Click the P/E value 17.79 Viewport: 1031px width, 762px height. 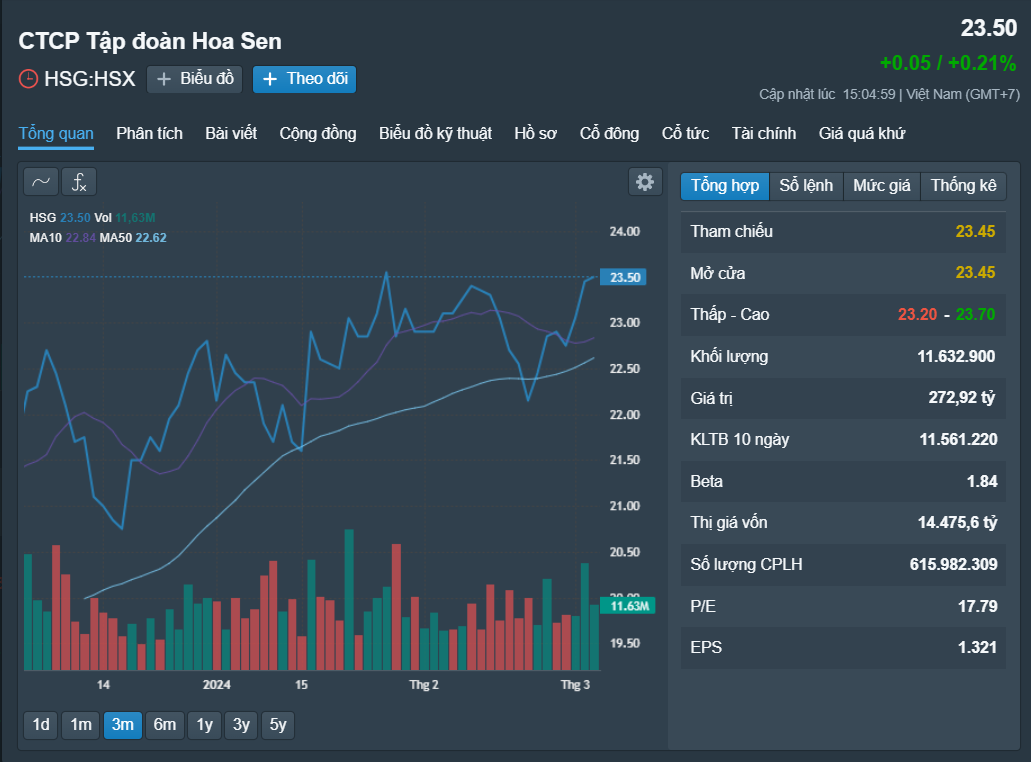977,606
